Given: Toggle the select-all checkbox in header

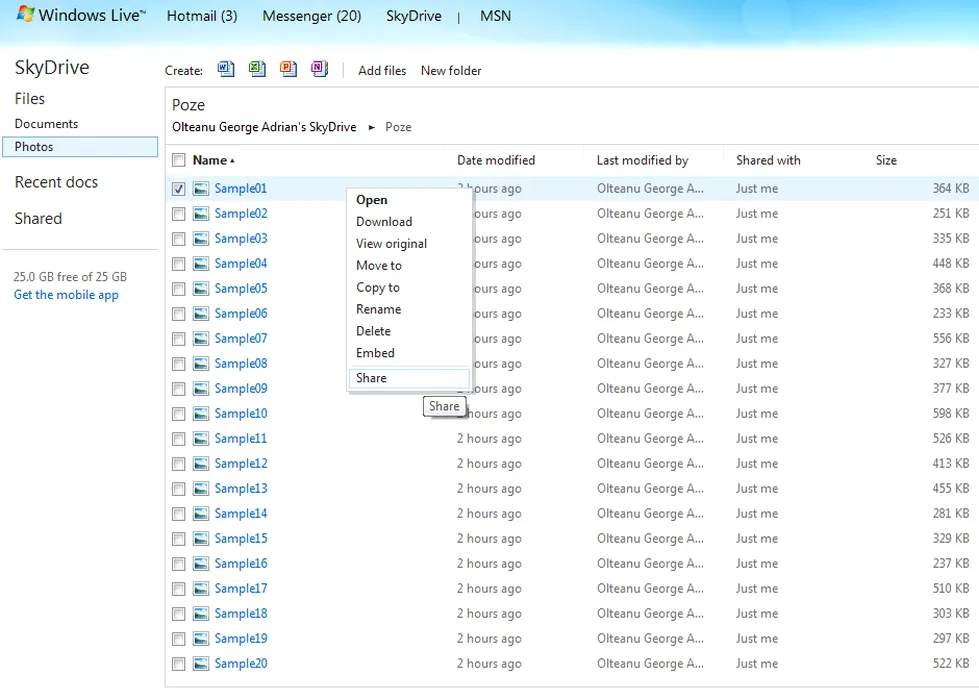Looking at the screenshot, I should click(178, 160).
